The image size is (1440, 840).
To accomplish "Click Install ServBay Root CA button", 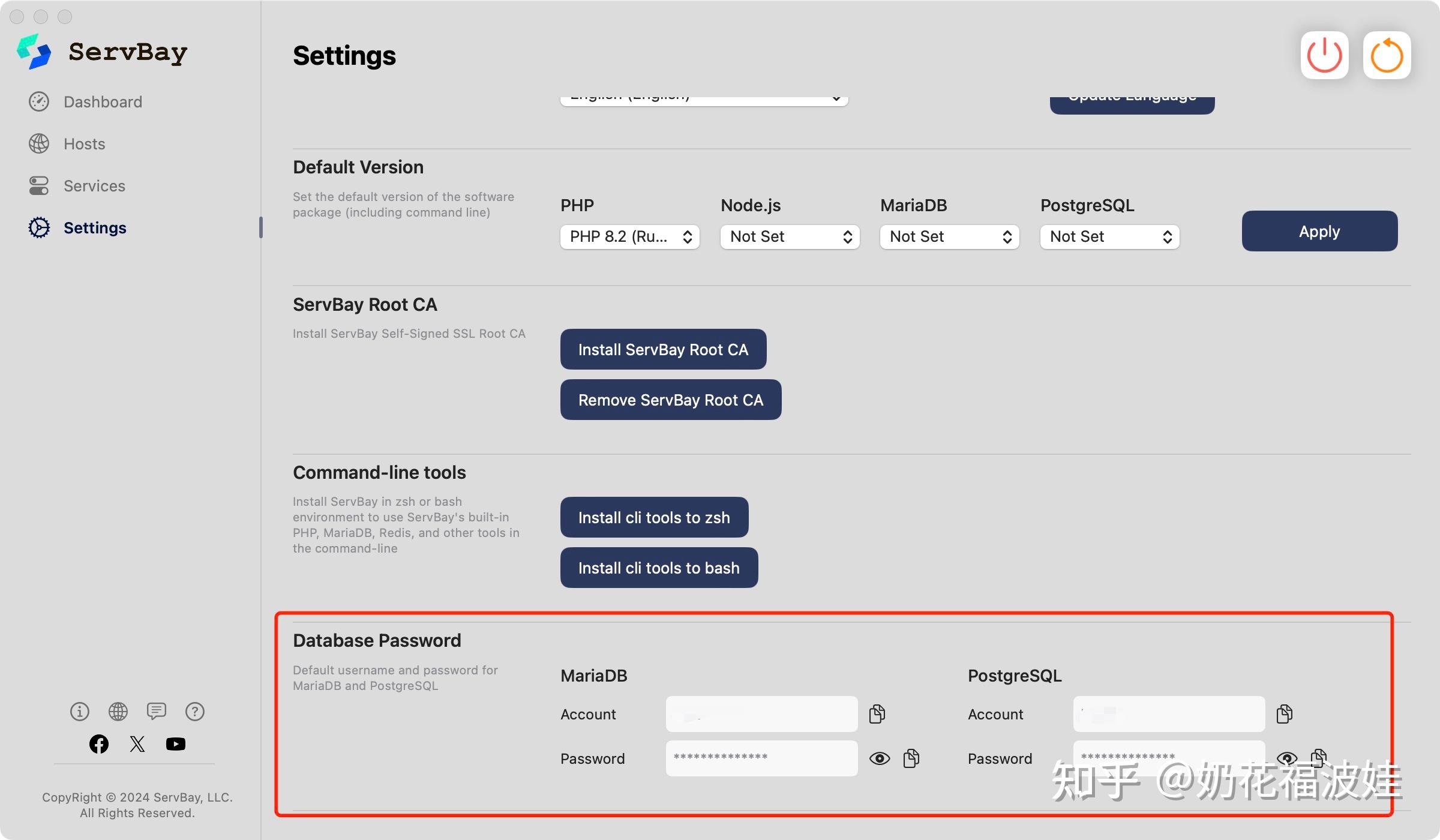I will 662,349.
